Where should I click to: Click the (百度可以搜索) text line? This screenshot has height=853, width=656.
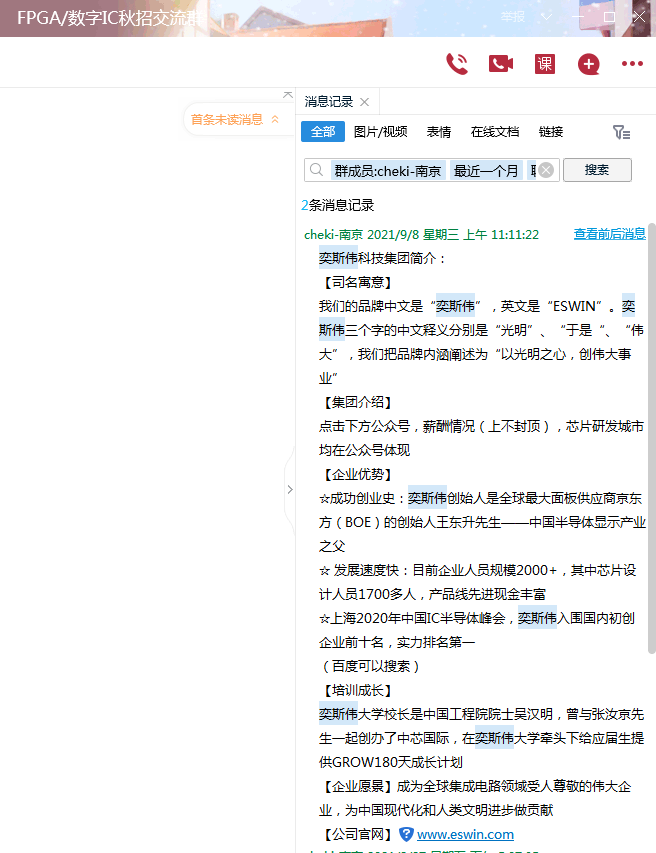point(371,666)
